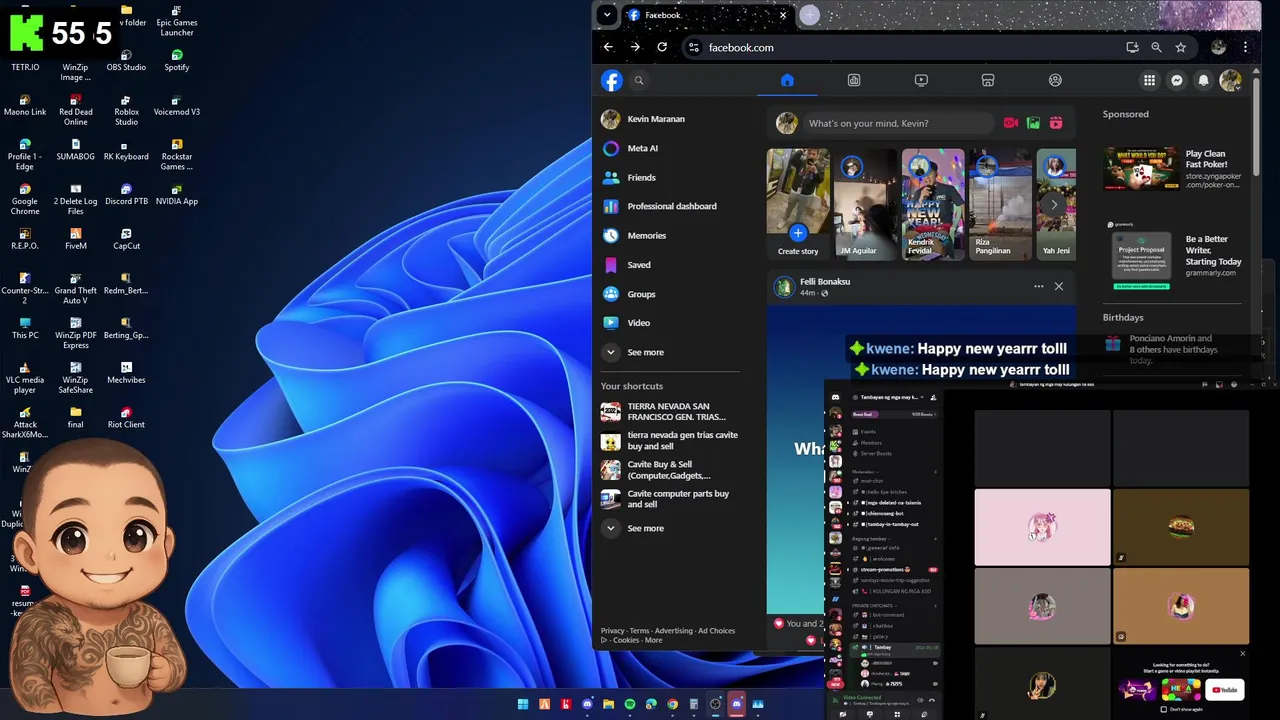Open Windows Start menu
The width and height of the screenshot is (1280, 720).
pos(523,705)
